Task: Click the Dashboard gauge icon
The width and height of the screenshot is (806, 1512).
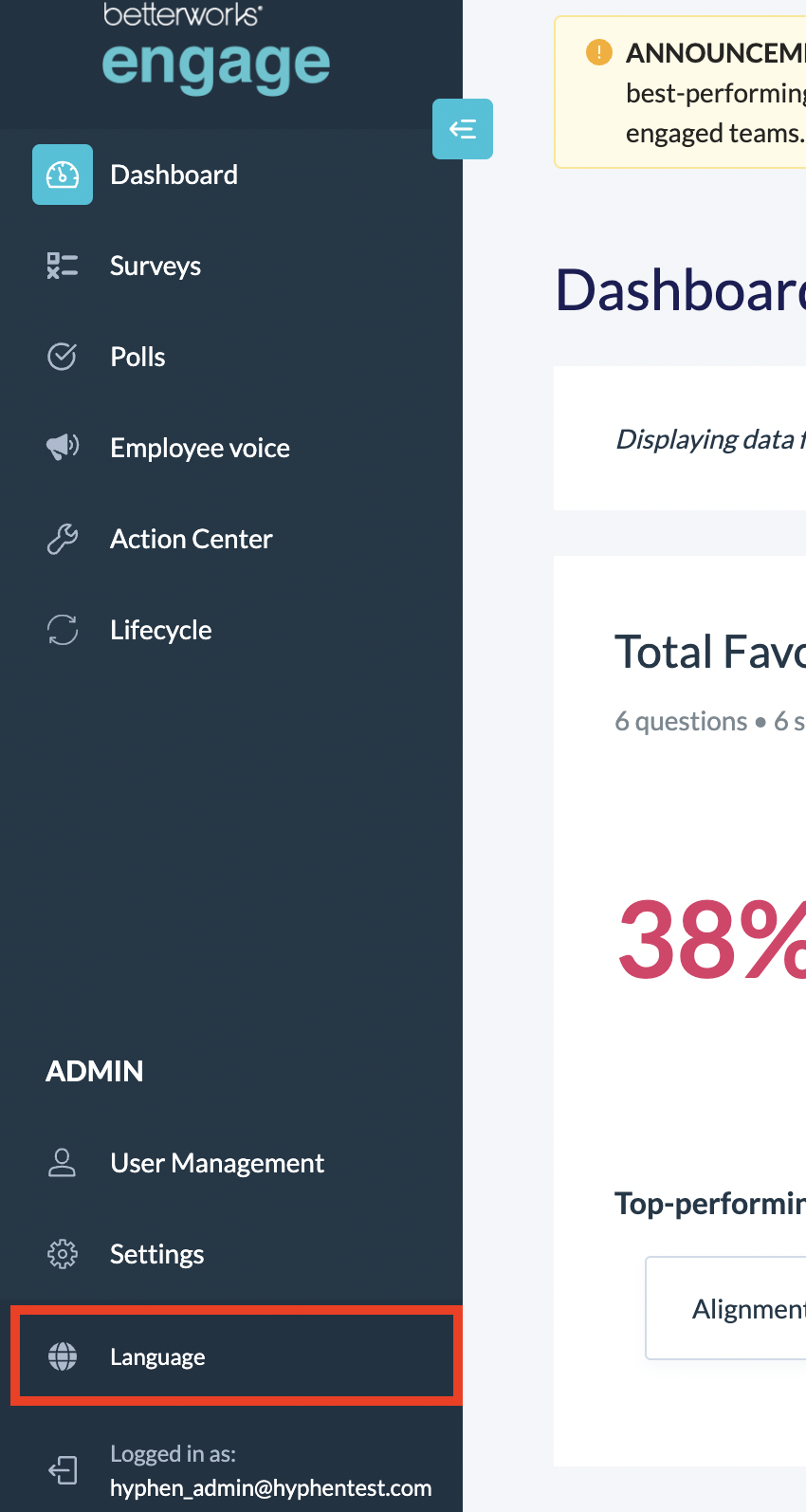Action: click(x=63, y=175)
